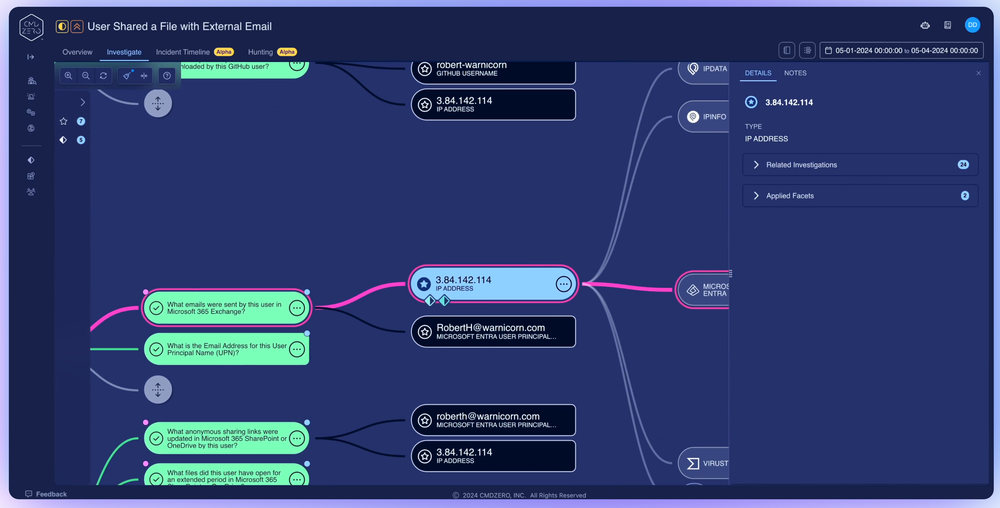Image resolution: width=1000 pixels, height=508 pixels.
Task: Open ellipsis menu on anonymous sharing links question
Action: (x=297, y=439)
